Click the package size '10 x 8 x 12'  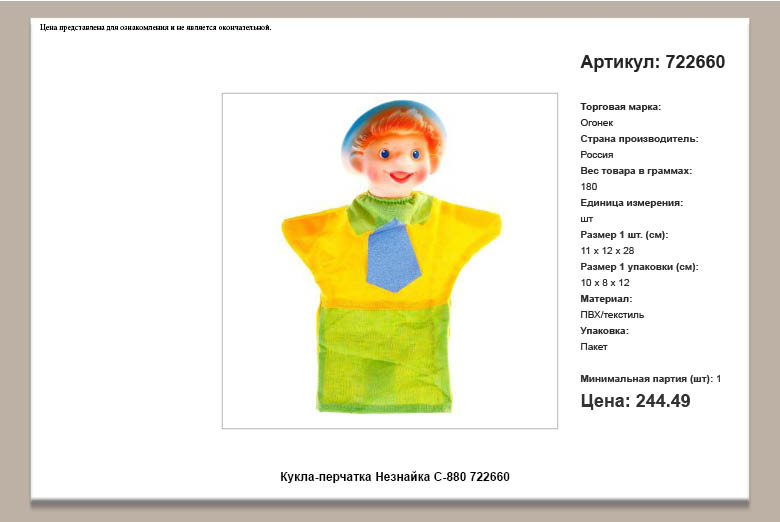[x=604, y=283]
